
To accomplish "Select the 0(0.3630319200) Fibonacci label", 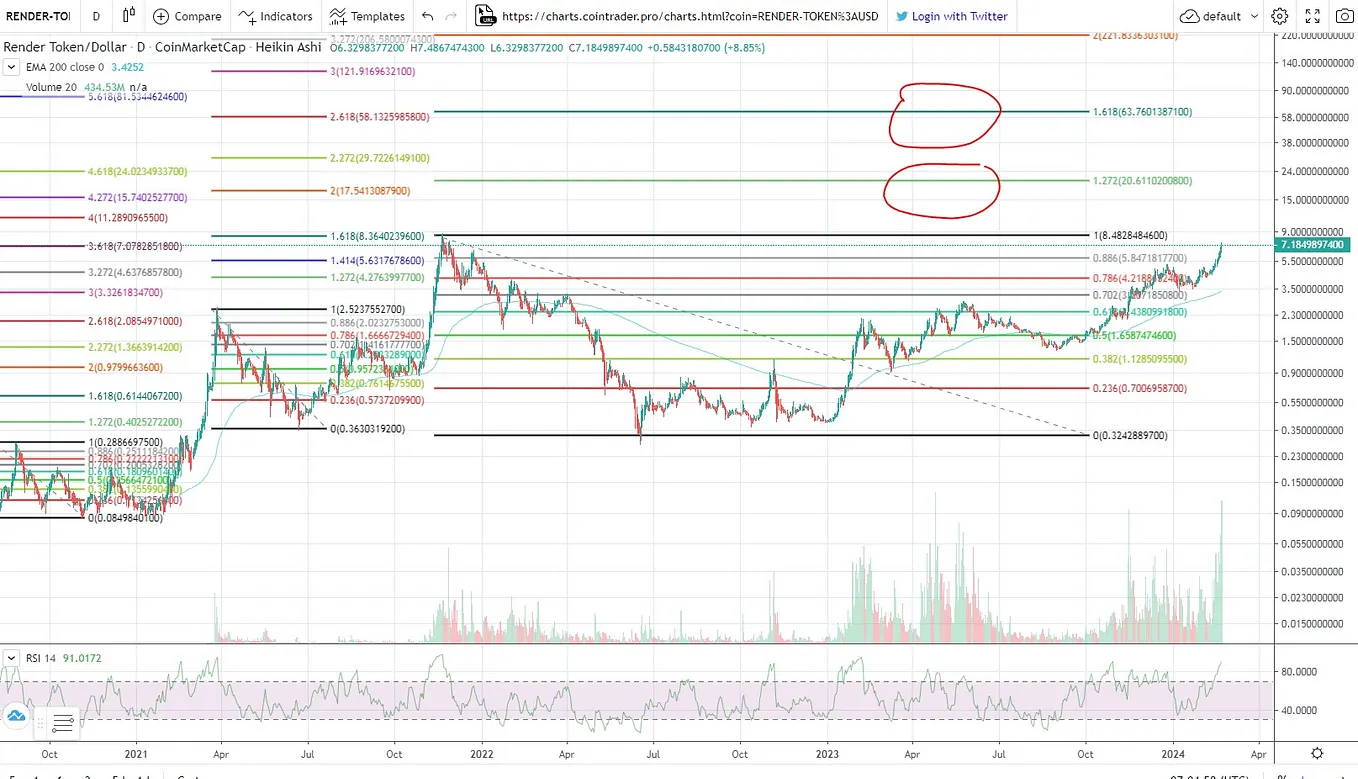I will click(x=367, y=428).
